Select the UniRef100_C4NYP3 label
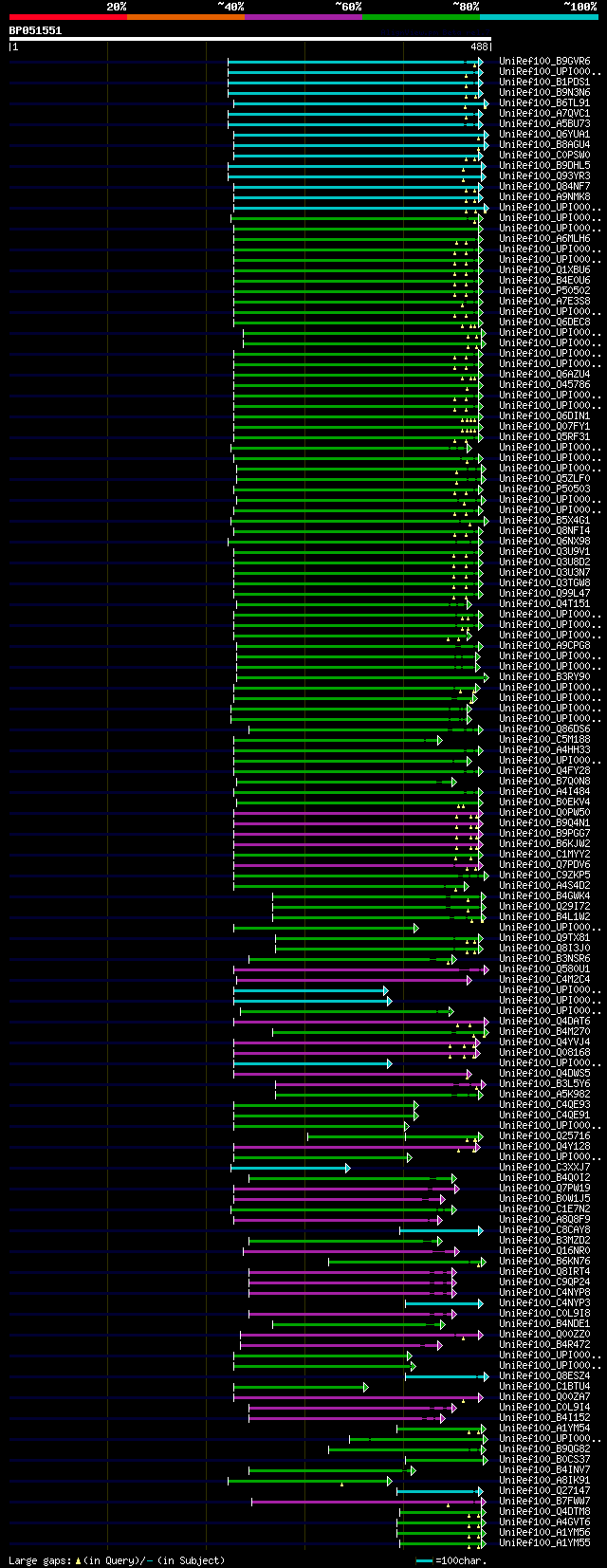Screen dimensions: 607x1568 coord(544,1302)
